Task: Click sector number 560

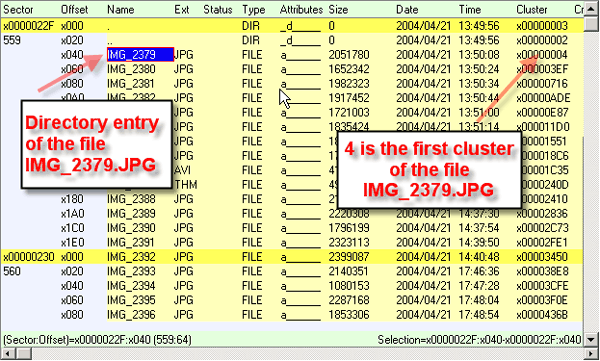Action: 12,271
